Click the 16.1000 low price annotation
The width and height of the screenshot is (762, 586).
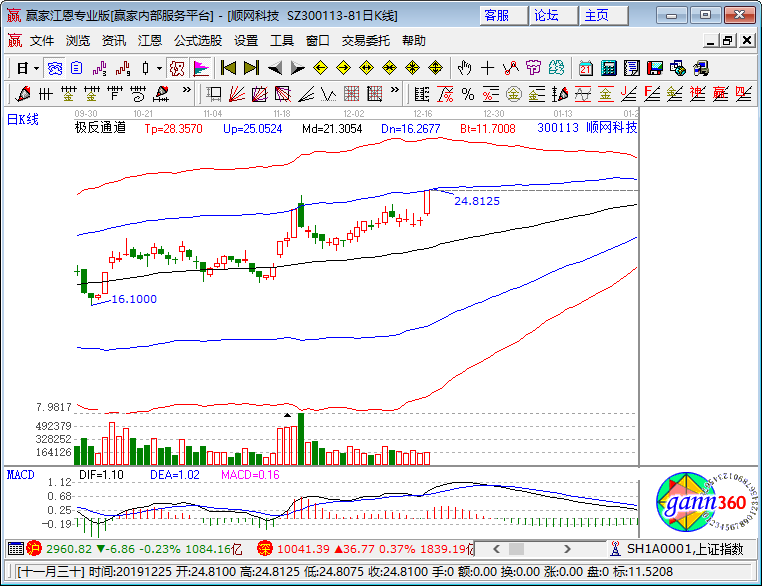pyautogui.click(x=134, y=299)
